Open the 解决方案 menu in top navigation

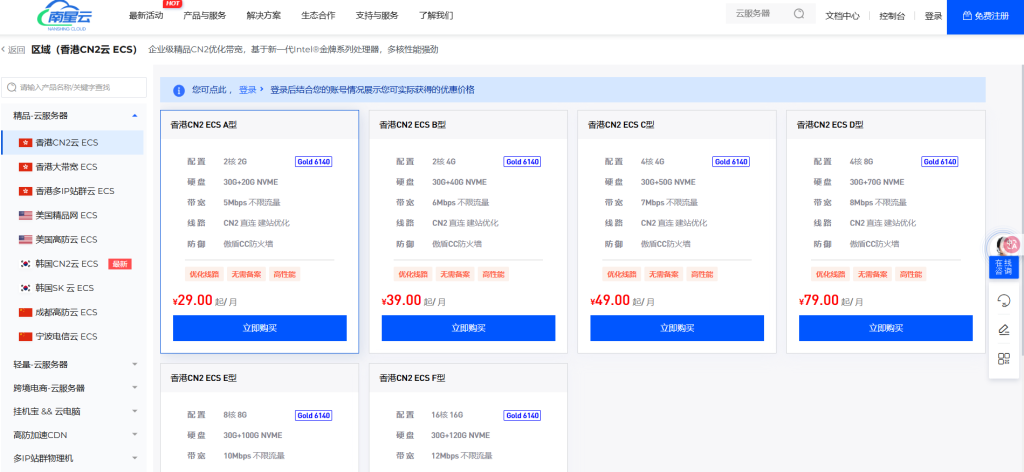(x=263, y=16)
